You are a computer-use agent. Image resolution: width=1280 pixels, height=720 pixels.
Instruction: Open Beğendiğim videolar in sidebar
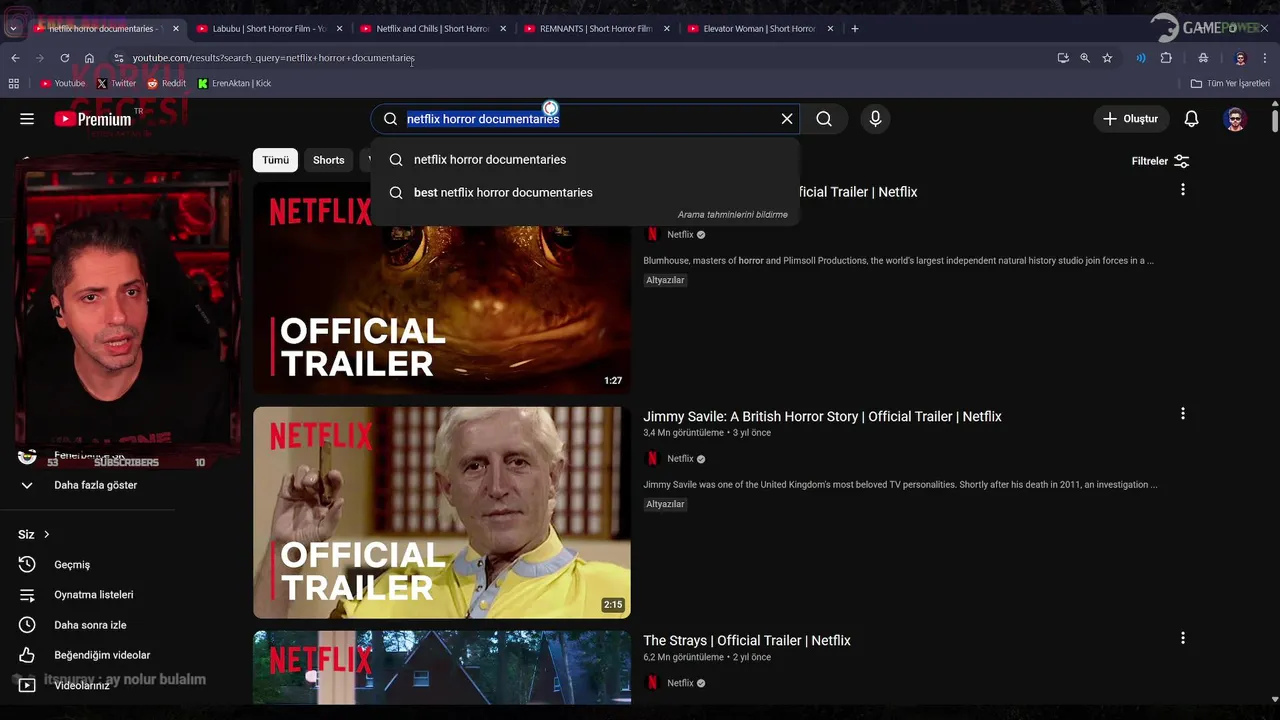point(102,655)
